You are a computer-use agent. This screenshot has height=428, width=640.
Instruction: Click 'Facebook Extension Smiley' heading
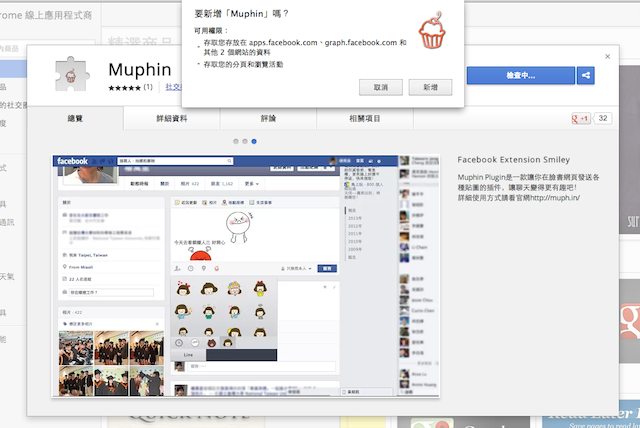point(513,160)
